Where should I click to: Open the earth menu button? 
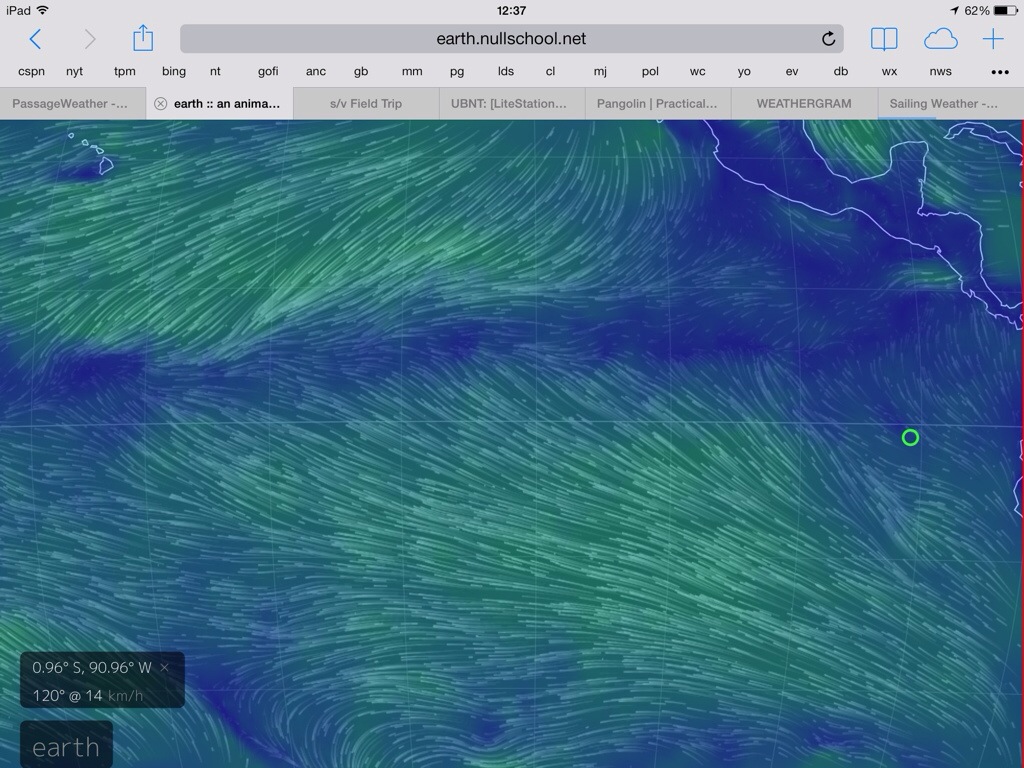click(x=66, y=747)
